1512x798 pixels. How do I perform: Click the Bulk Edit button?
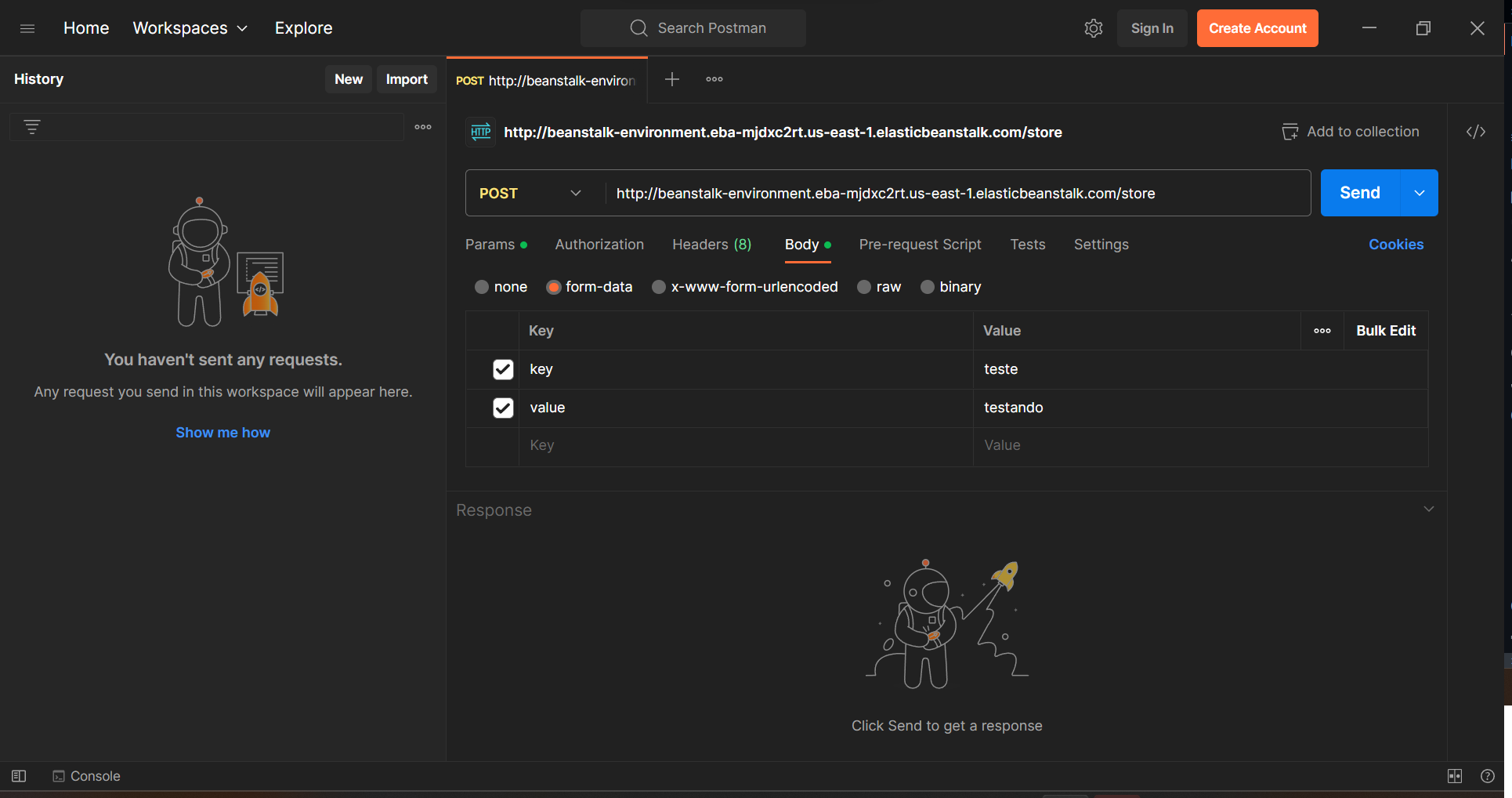[1386, 331]
